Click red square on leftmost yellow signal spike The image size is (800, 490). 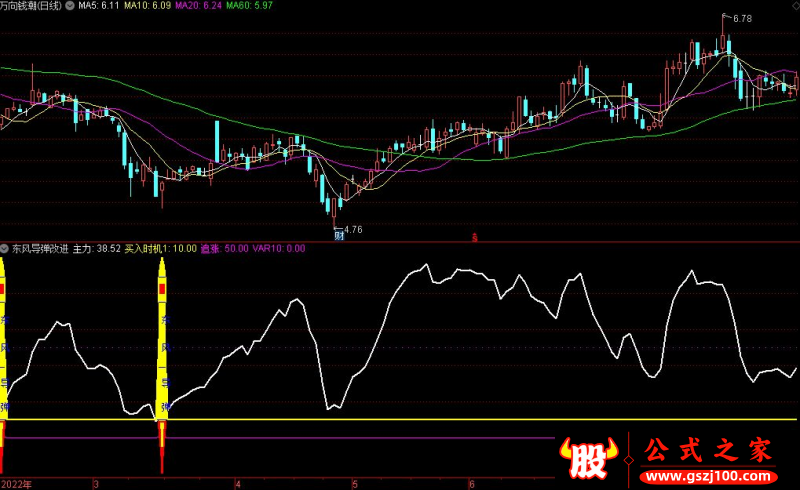coord(2,289)
